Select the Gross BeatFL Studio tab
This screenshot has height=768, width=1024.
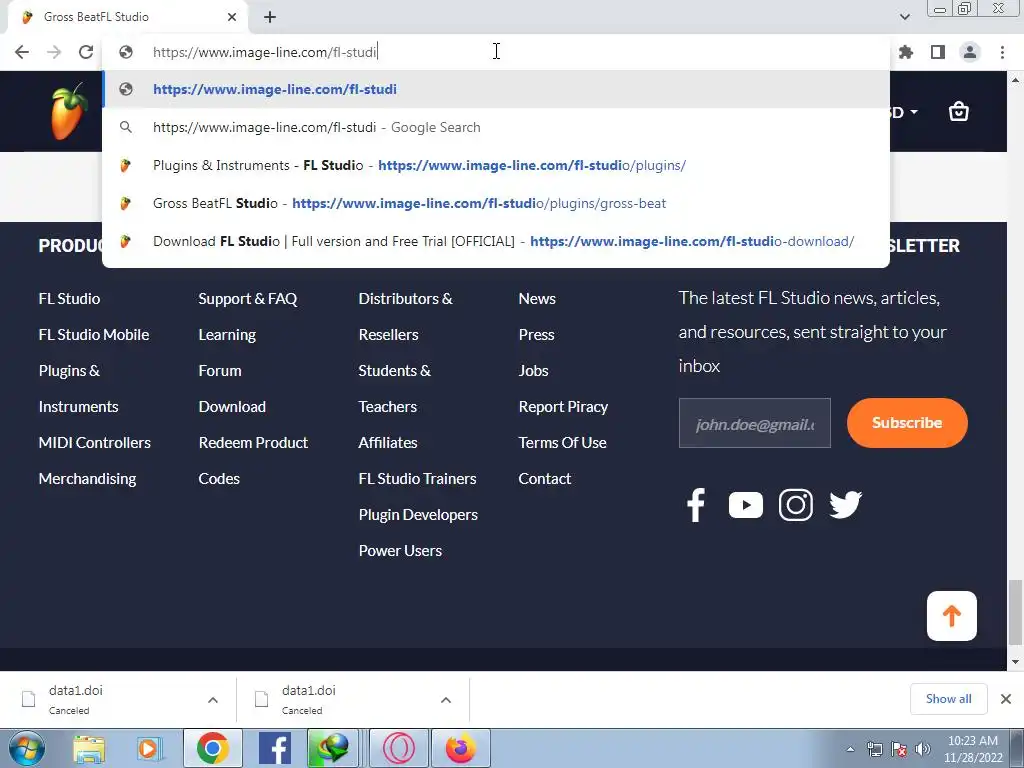click(x=127, y=17)
